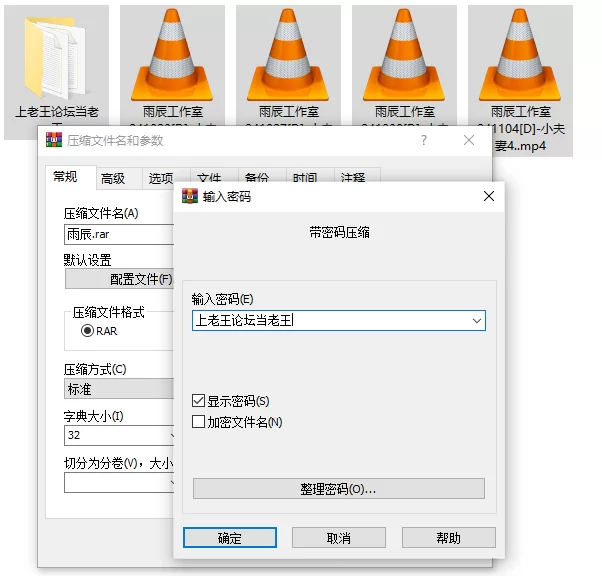Screen dimensions: 602x576
Task: Click the 取消 button
Action: (339, 538)
